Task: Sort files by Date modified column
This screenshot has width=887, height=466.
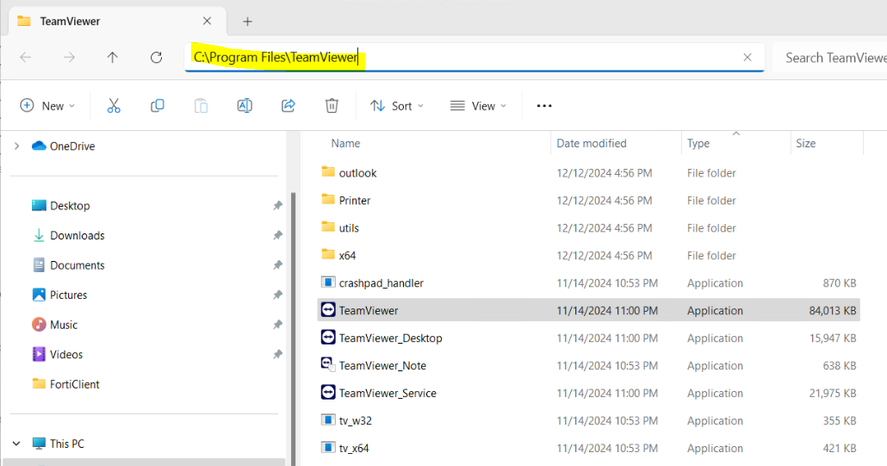Action: (x=592, y=143)
